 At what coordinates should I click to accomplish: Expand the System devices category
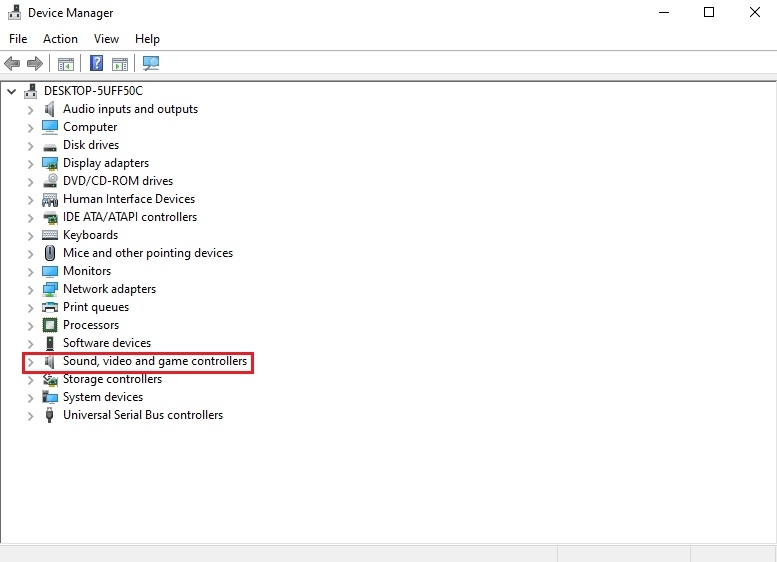click(31, 397)
